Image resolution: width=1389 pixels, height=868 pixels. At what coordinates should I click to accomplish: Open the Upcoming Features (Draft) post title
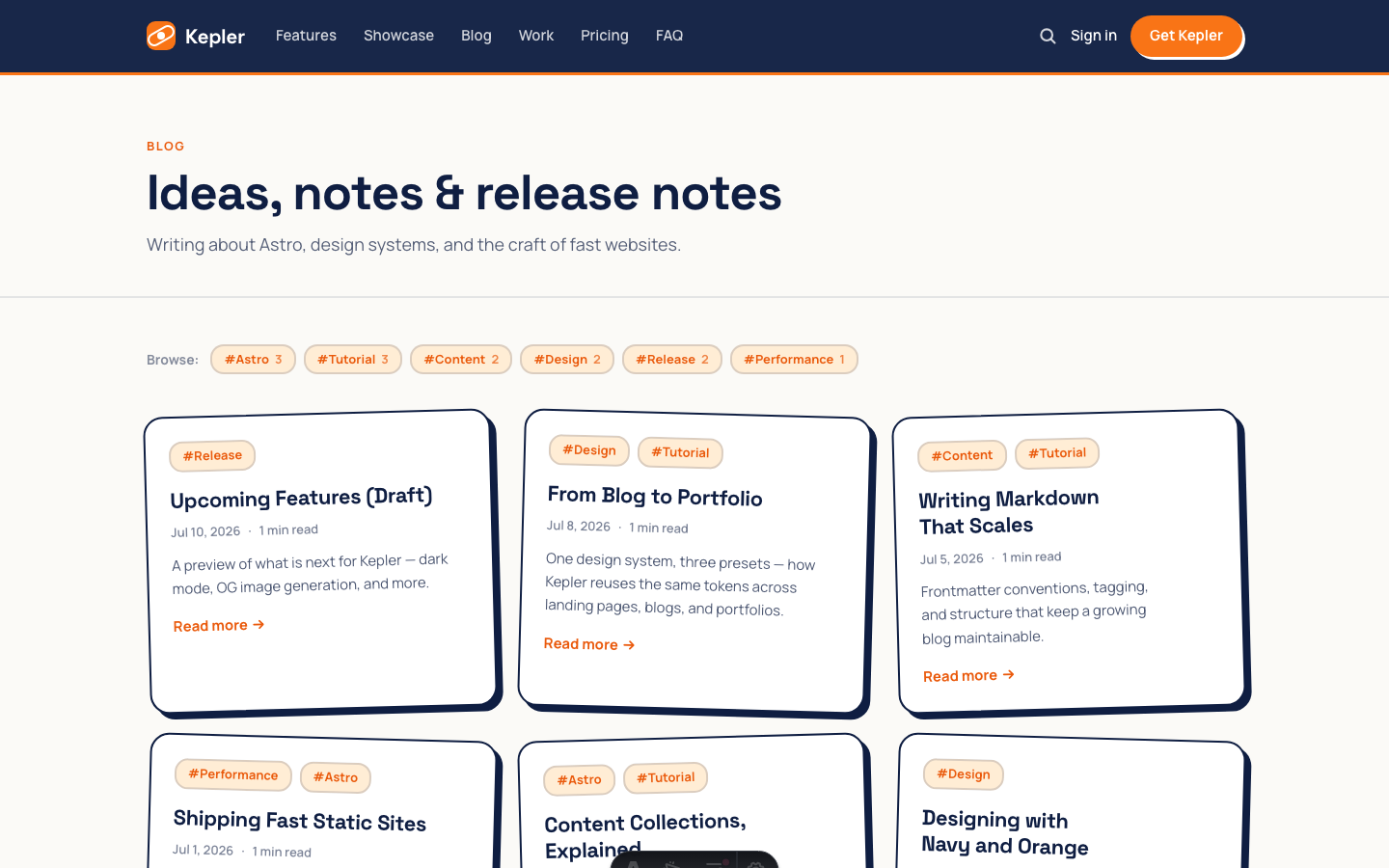pyautogui.click(x=301, y=498)
